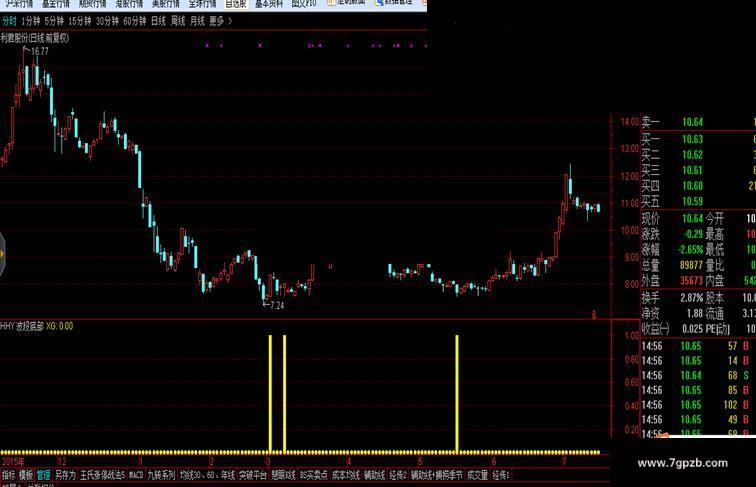The height and width of the screenshot is (487, 756).
Task: Select the BS买卖点 indicator tab
Action: (313, 475)
